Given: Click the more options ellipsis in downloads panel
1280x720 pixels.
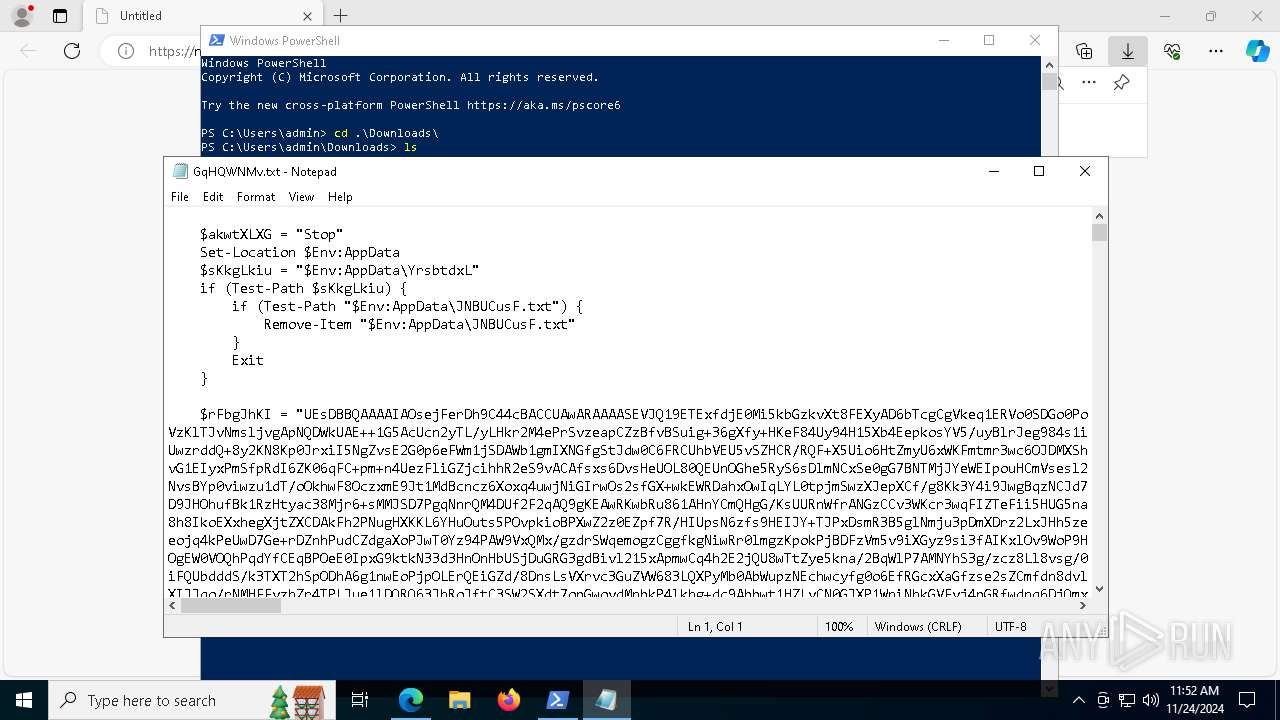Looking at the screenshot, I should [x=1089, y=83].
